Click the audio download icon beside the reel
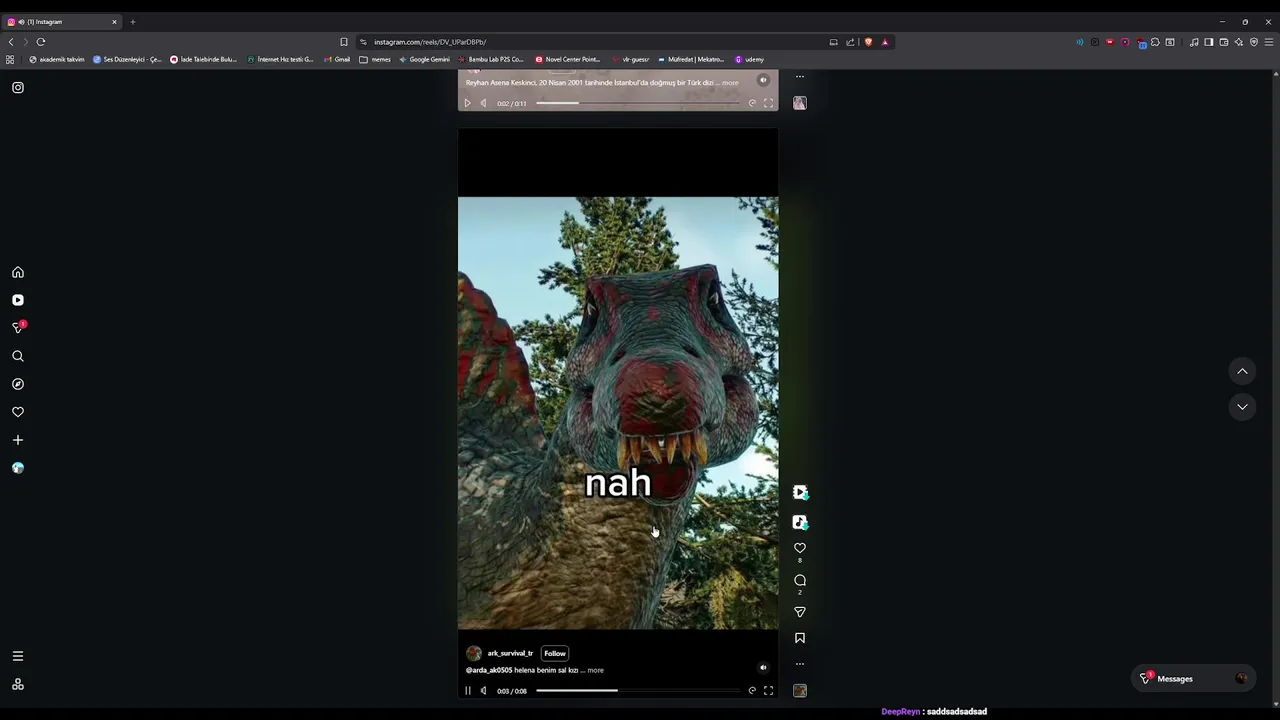This screenshot has width=1280, height=720. pos(800,522)
